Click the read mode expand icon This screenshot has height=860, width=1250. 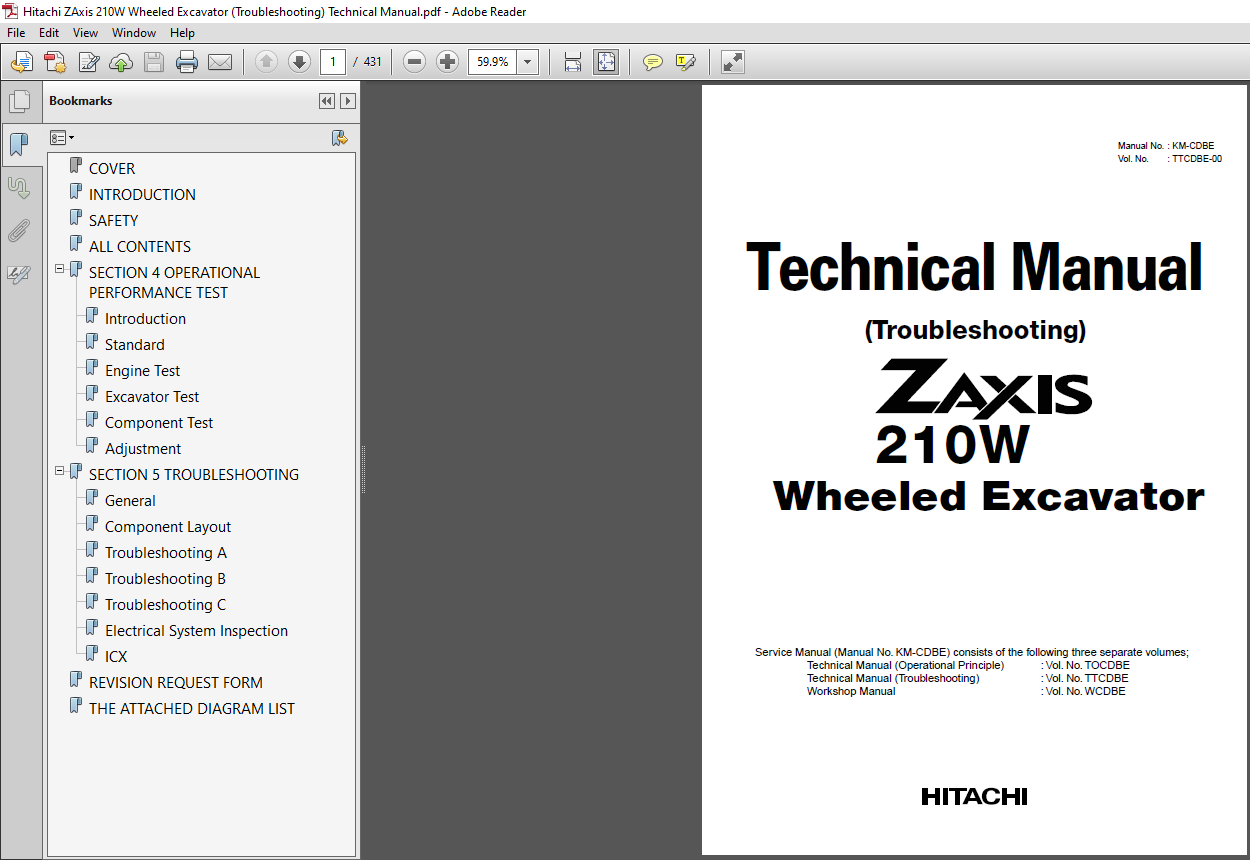[x=732, y=62]
